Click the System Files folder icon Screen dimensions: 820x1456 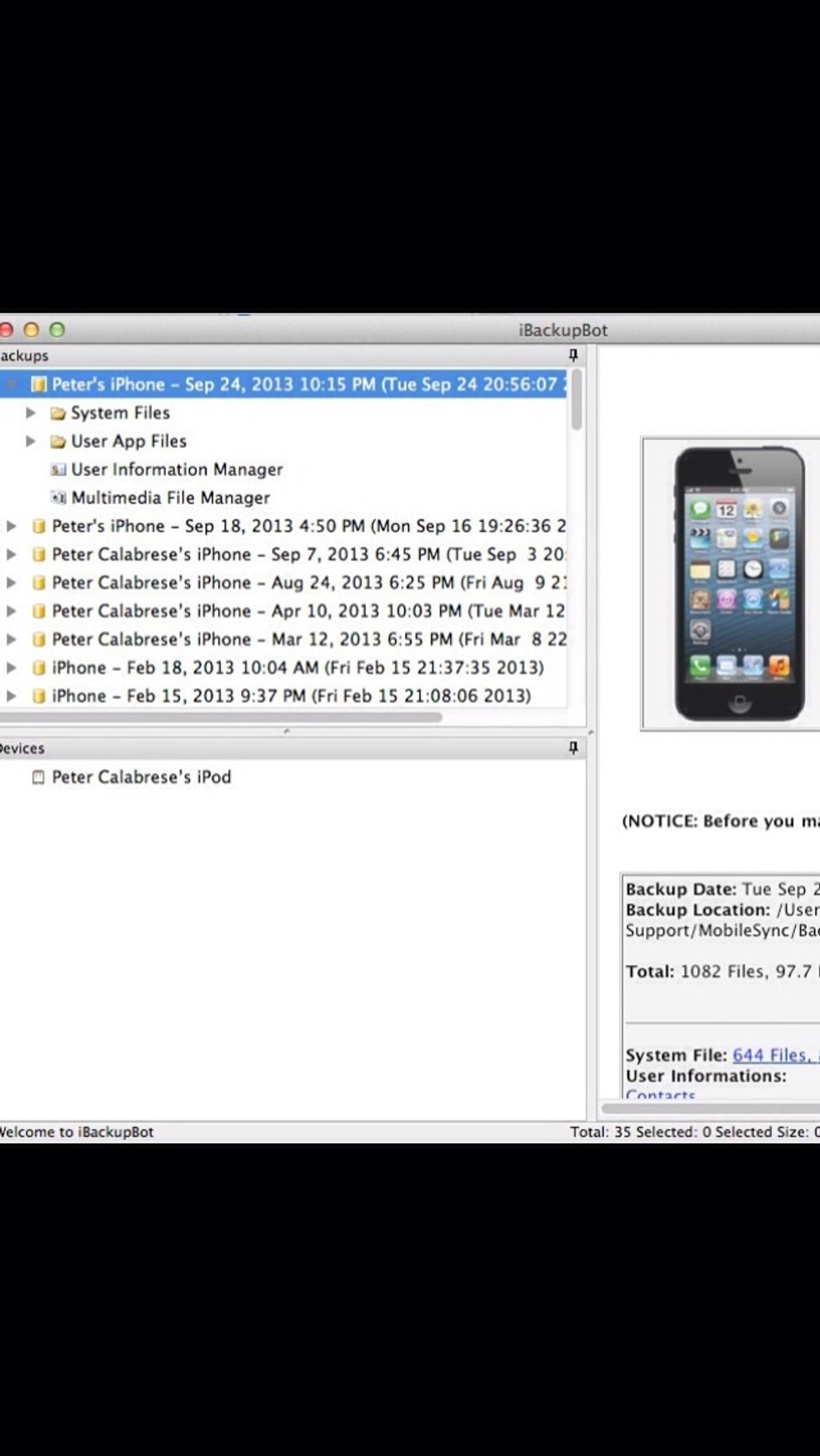click(58, 413)
